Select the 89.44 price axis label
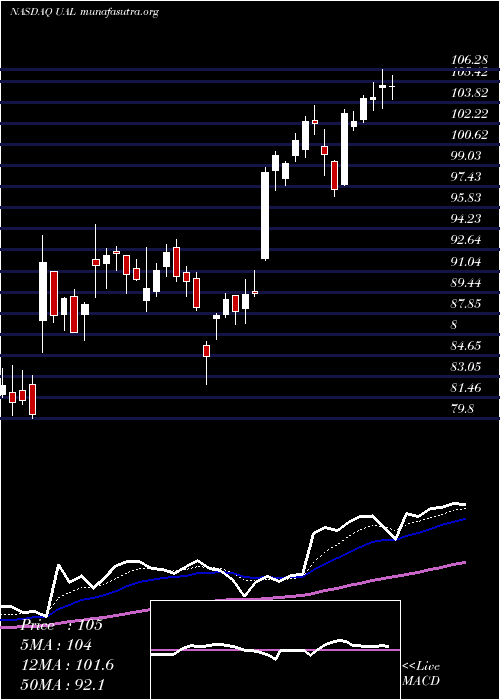 [466, 283]
